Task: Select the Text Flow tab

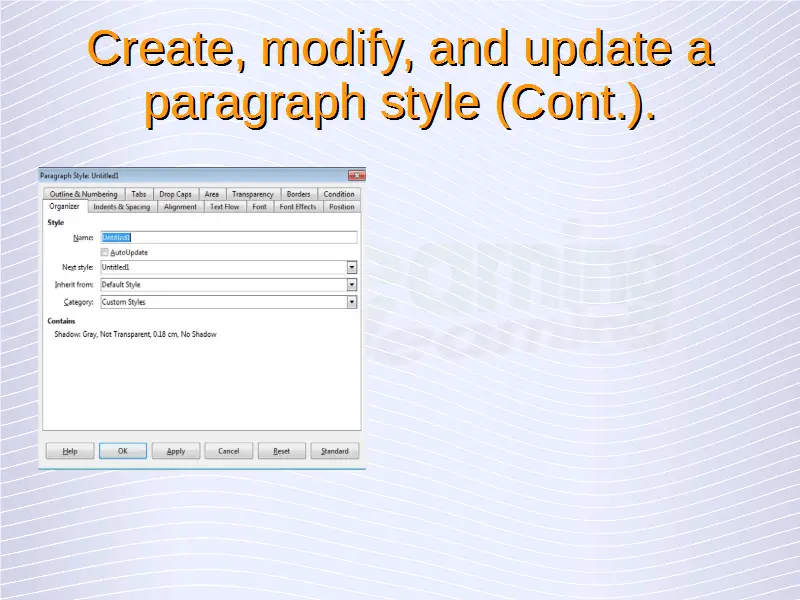Action: click(x=224, y=207)
